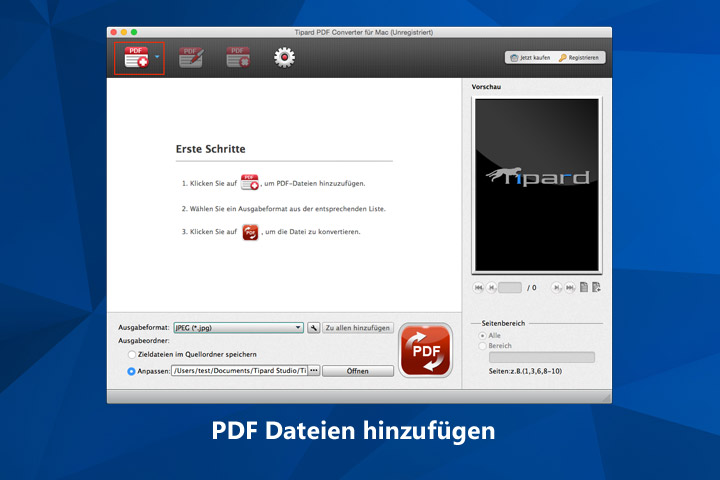Click the Zu allen hinzufügen button
This screenshot has width=720, height=480.
(358, 328)
